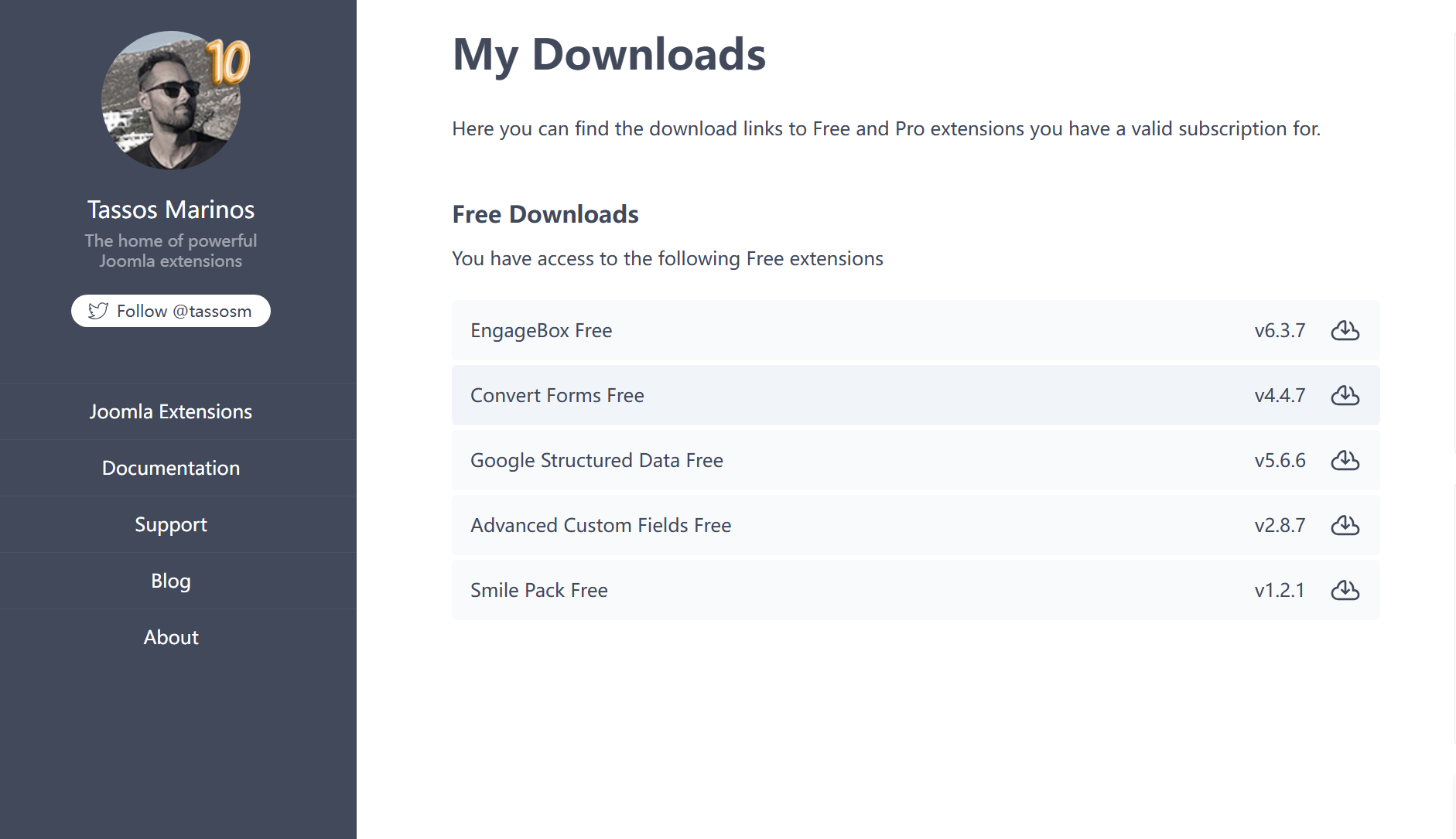This screenshot has height=839, width=1456.
Task: Go to the Documentation page
Action: (x=171, y=468)
